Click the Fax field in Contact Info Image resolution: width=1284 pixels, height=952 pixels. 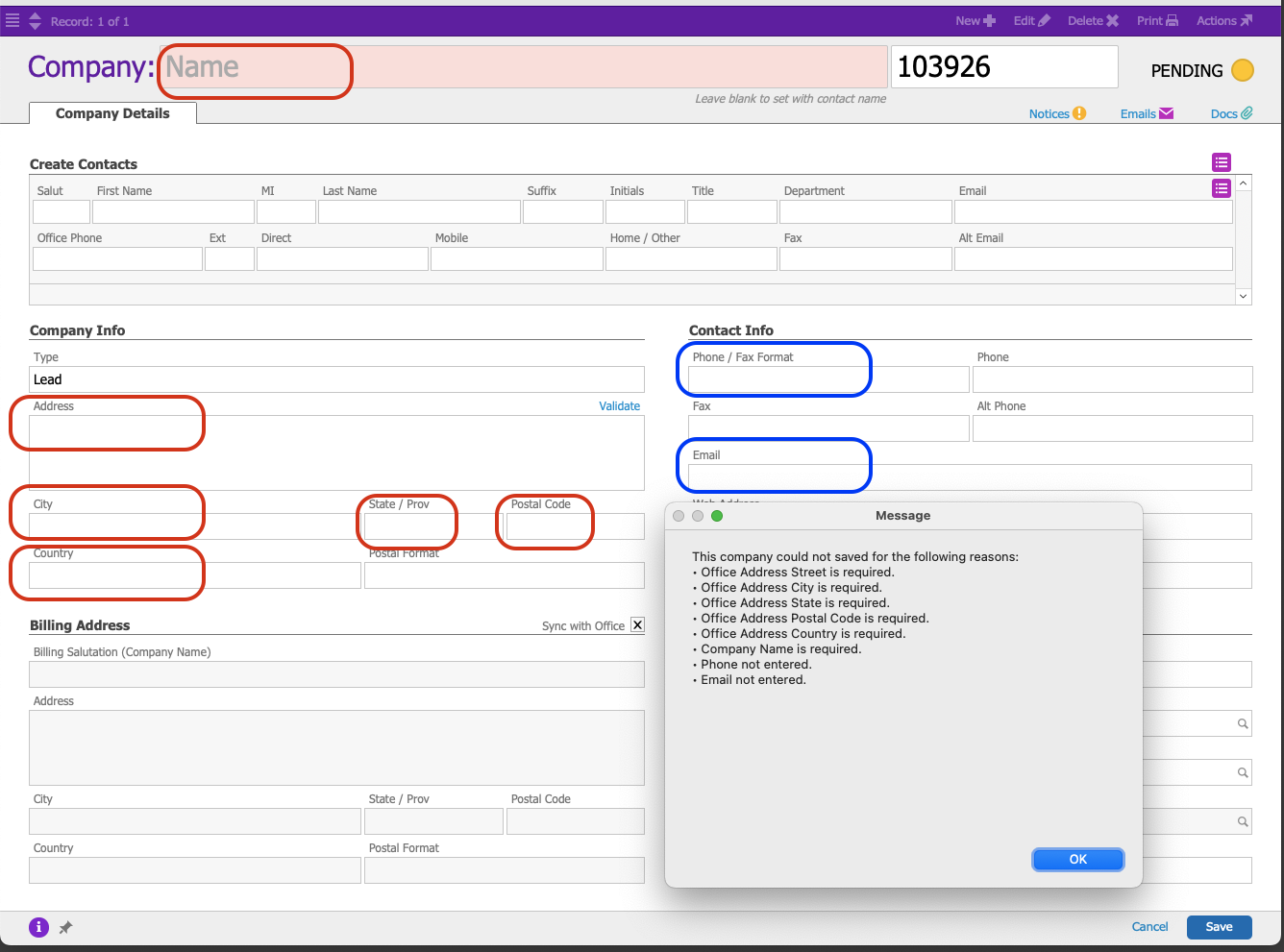point(828,428)
